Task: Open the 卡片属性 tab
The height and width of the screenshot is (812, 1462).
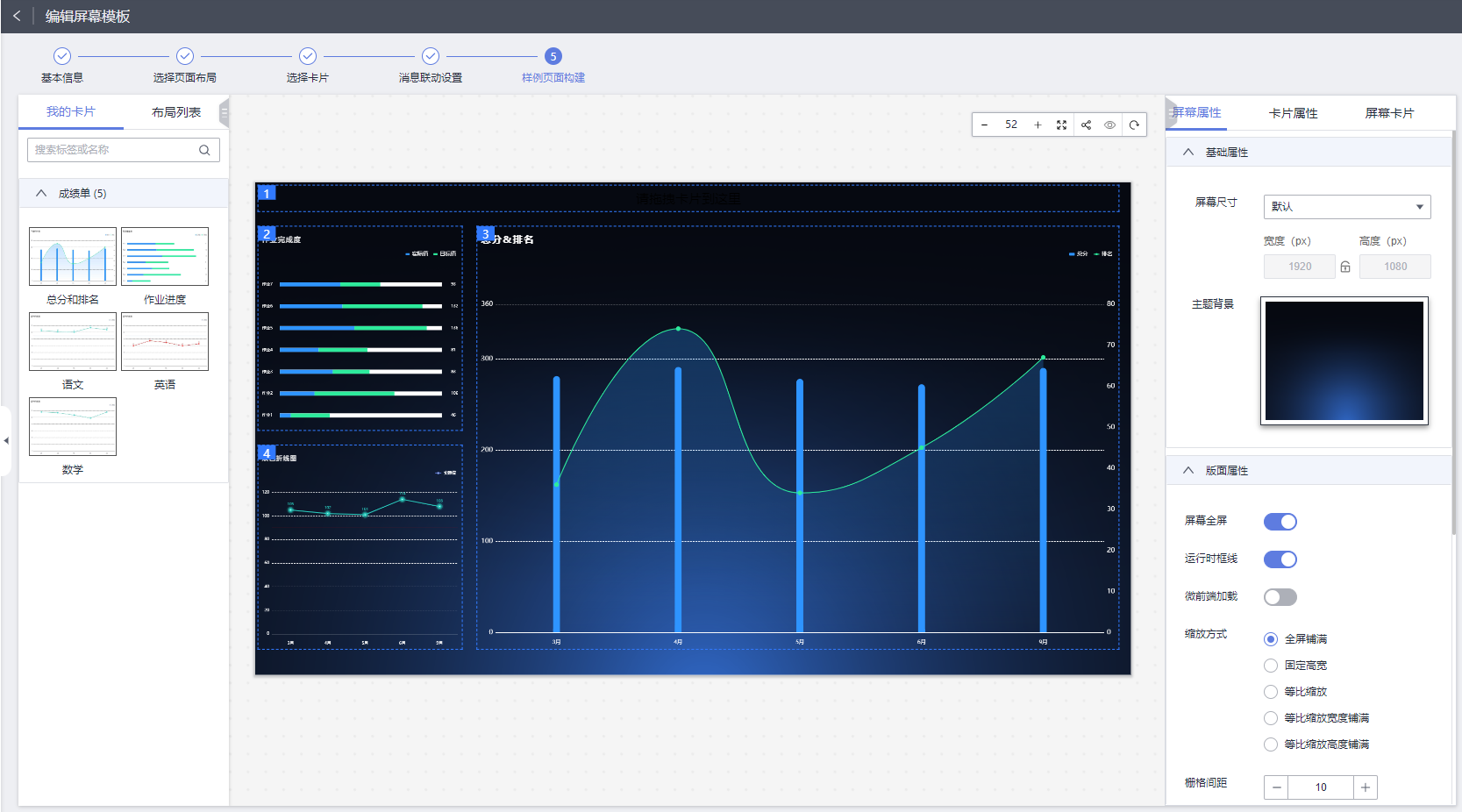Action: click(1294, 113)
